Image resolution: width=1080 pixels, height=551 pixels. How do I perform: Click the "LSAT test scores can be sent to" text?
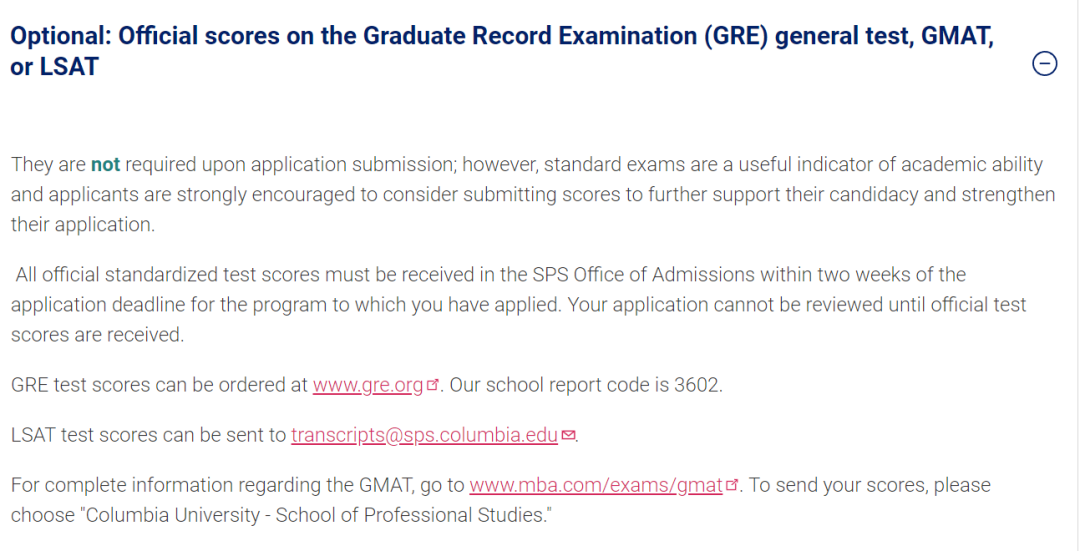(148, 435)
